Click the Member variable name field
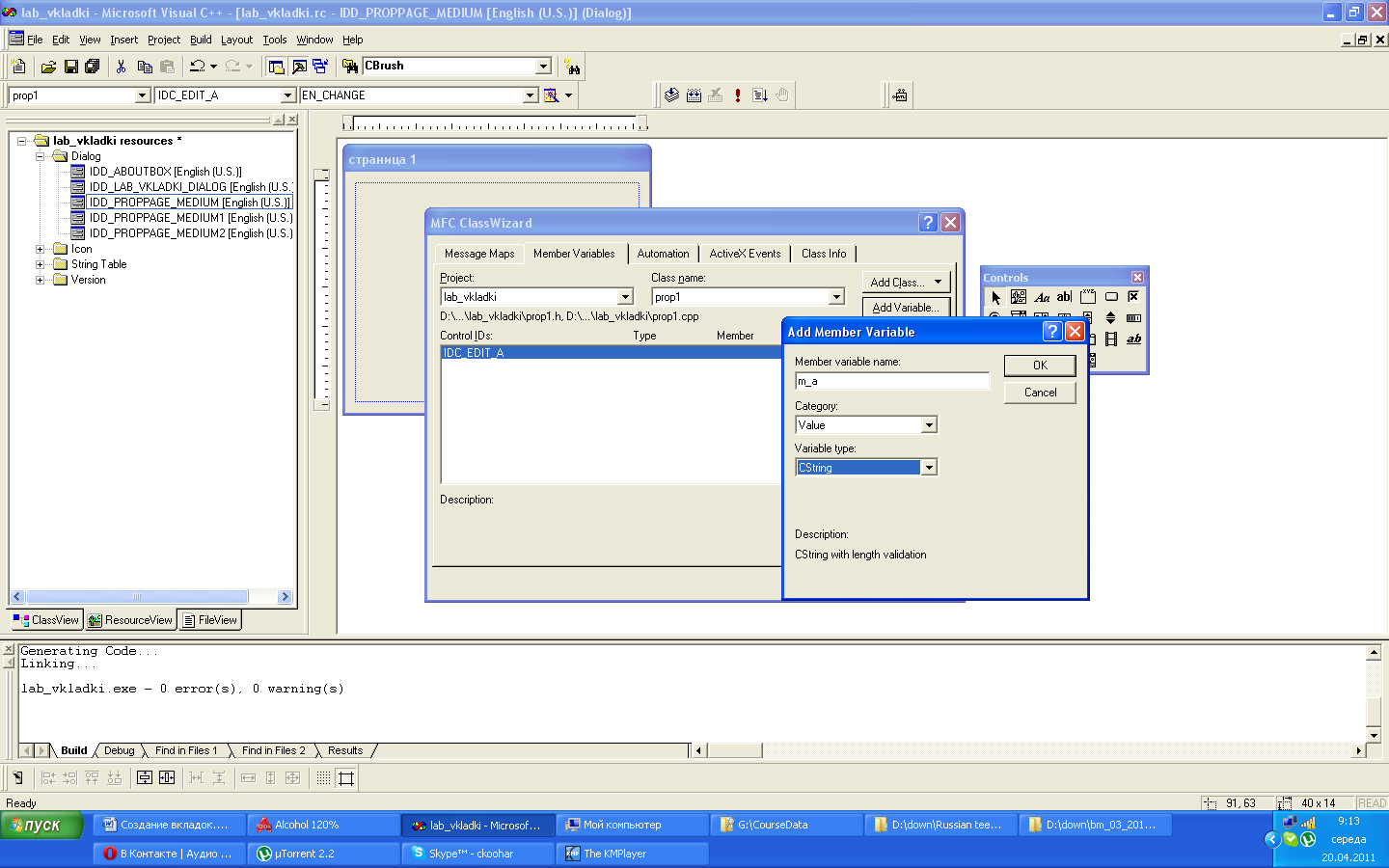 tap(892, 382)
